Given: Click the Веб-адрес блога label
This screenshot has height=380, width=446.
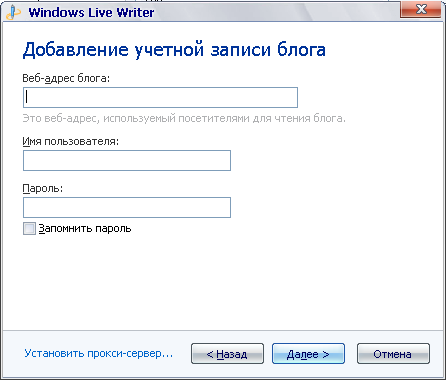Looking at the screenshot, I should tap(66, 78).
